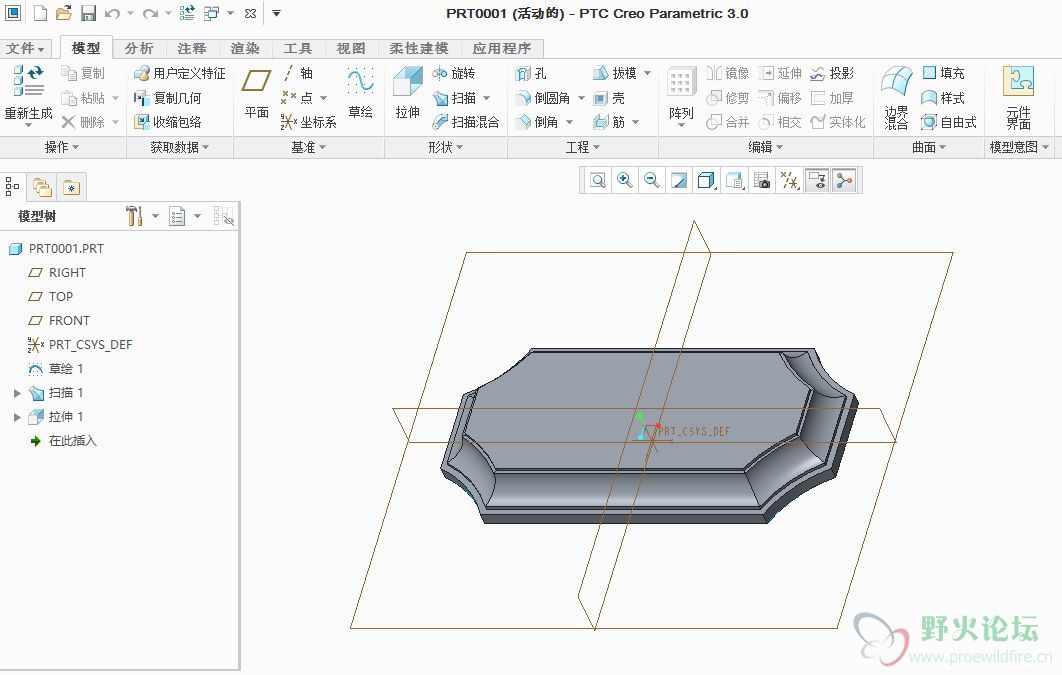Save the model using the floppy disk icon
This screenshot has width=1062, height=675.
tap(88, 13)
